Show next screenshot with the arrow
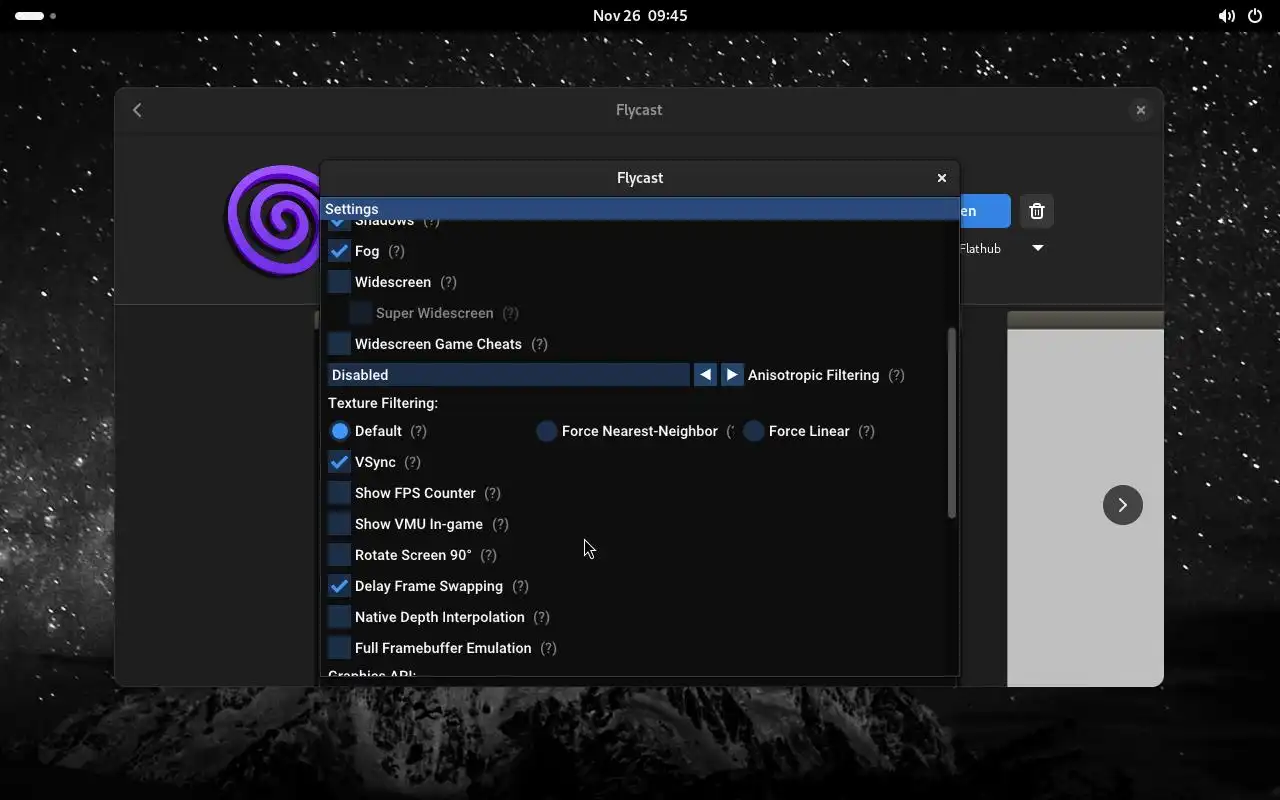Viewport: 1280px width, 800px height. pyautogui.click(x=1122, y=505)
